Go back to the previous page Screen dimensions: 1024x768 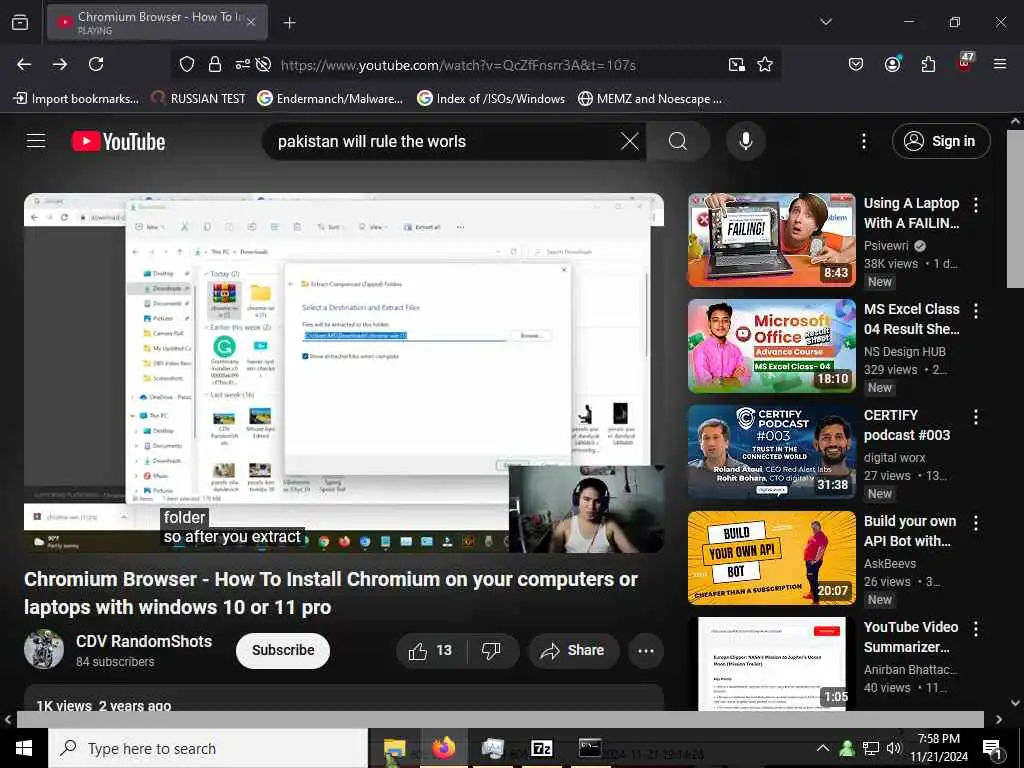(24, 64)
